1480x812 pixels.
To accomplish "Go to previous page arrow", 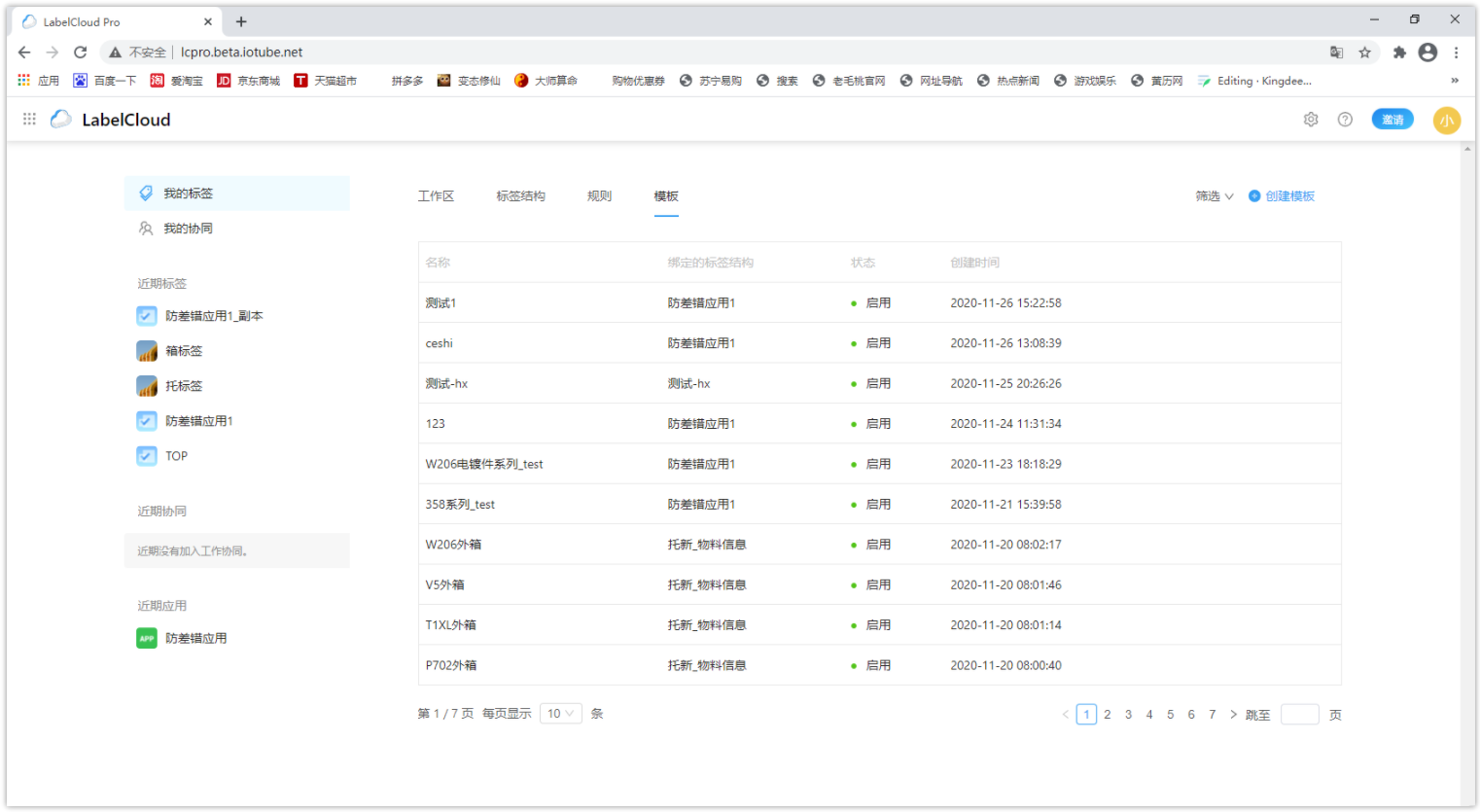I will point(1066,714).
